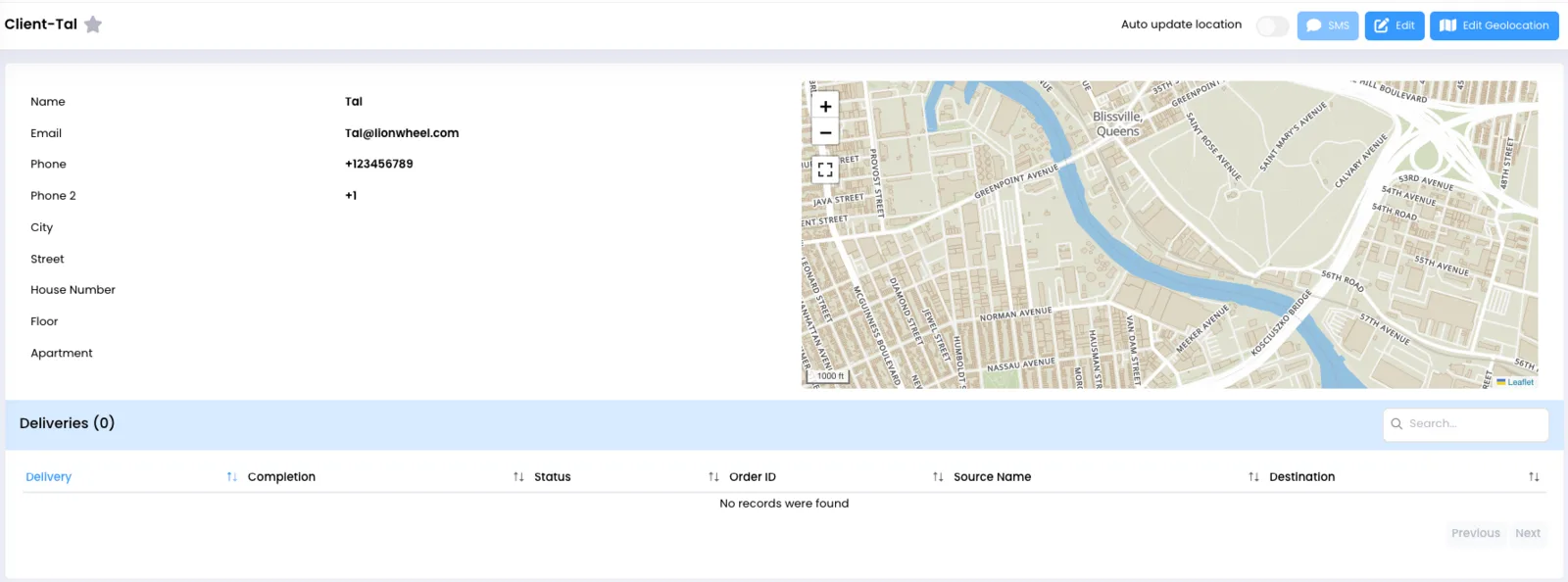Sort by the Source Name column
This screenshot has width=1568, height=582.
pos(1105,477)
